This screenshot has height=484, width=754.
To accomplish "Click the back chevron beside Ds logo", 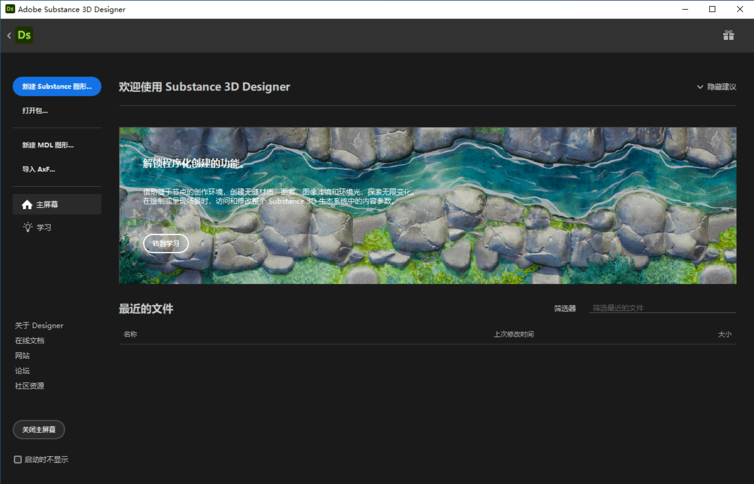I will coord(9,36).
